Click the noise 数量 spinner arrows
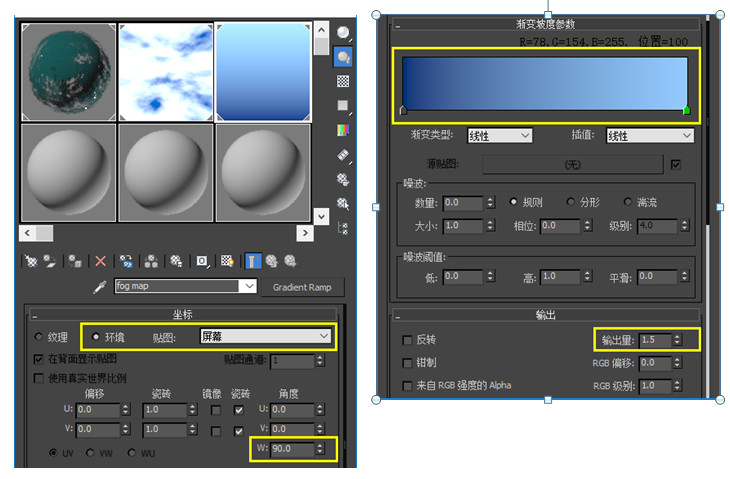 tap(490, 202)
